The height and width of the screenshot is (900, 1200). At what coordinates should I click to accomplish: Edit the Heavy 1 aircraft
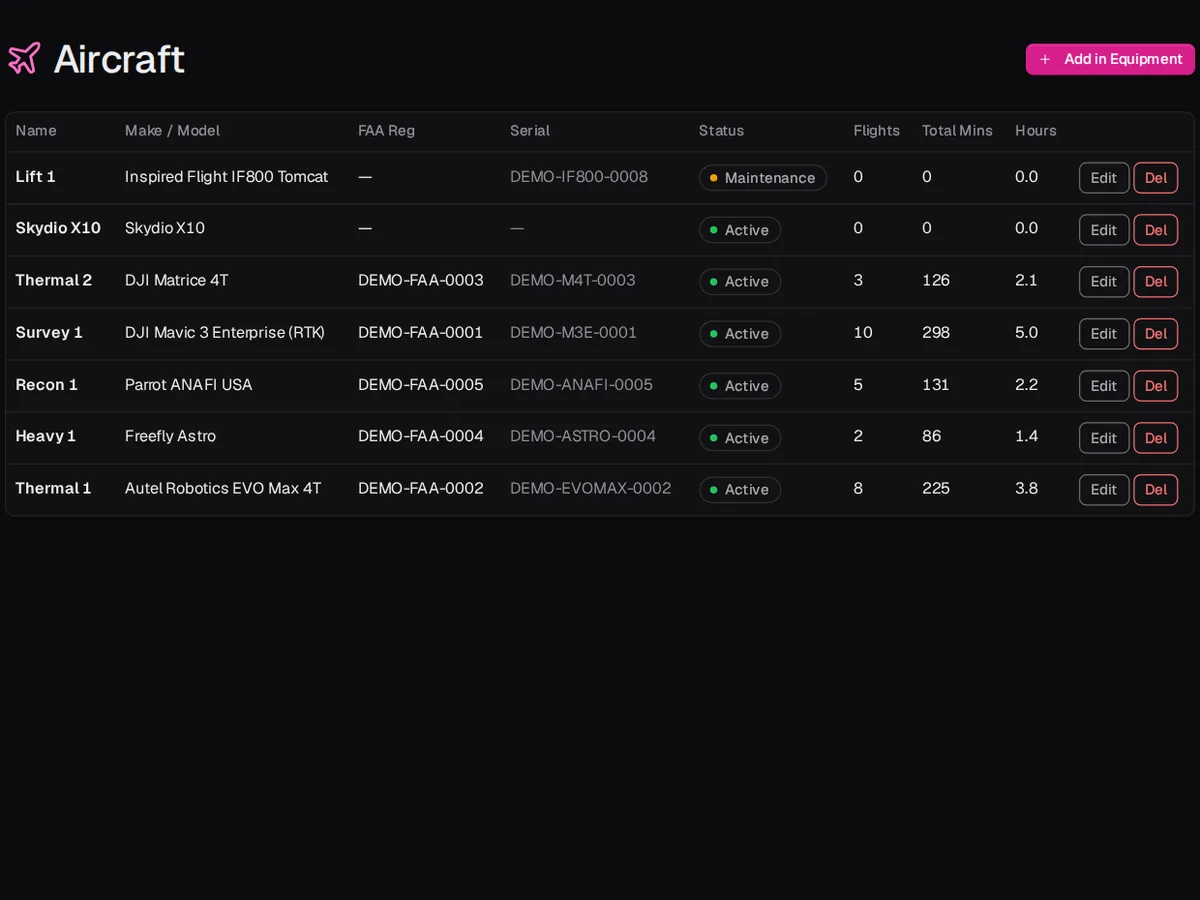1104,438
